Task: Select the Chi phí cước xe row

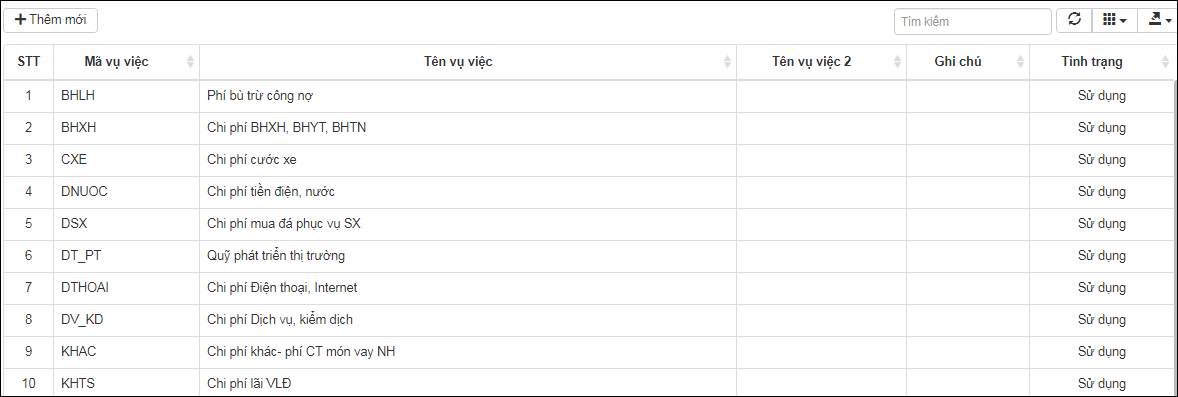Action: coord(589,160)
